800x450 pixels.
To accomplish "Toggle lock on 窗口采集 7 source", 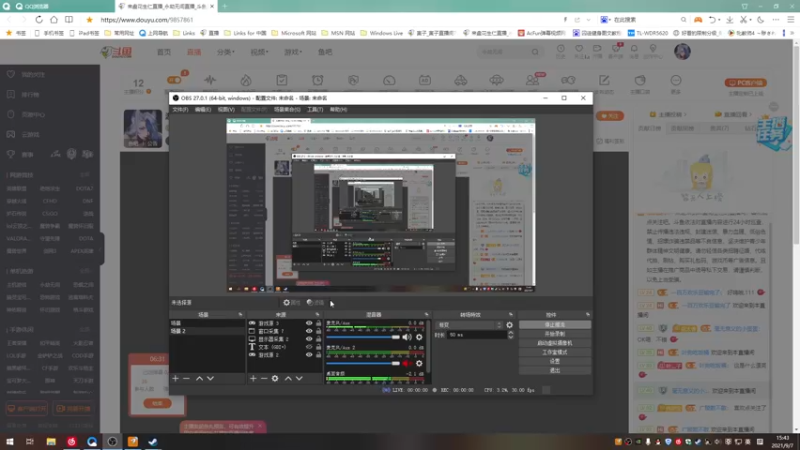I will [318, 331].
